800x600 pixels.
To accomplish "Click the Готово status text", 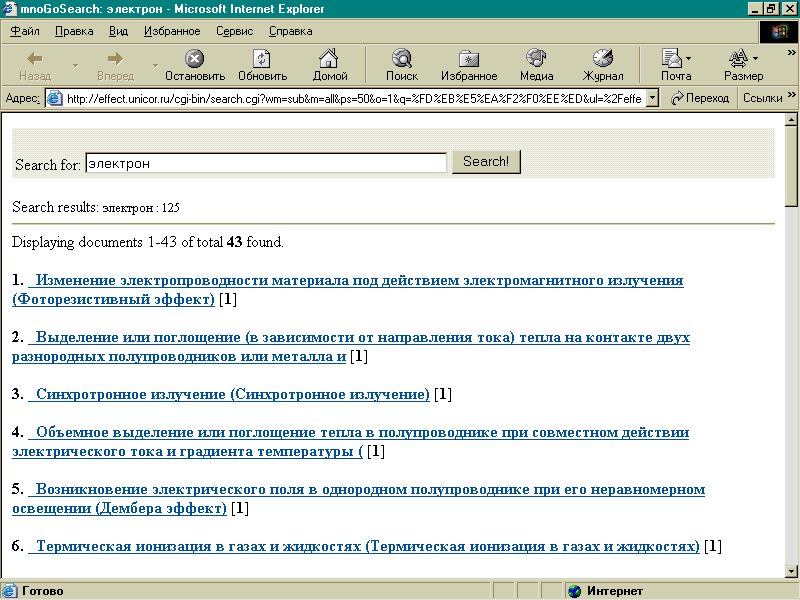I will [x=42, y=591].
